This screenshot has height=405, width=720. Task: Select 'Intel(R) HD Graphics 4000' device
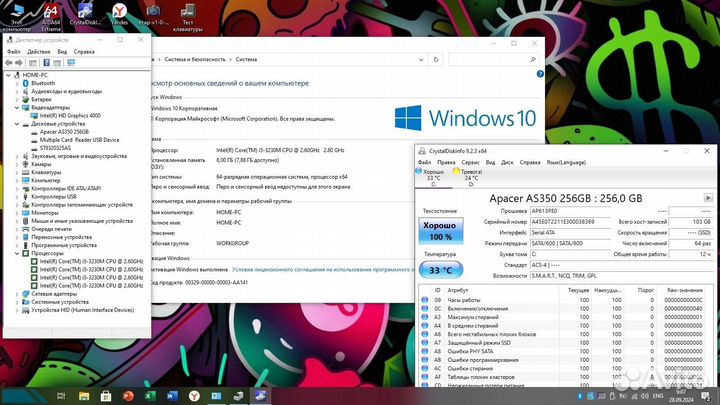[70, 116]
